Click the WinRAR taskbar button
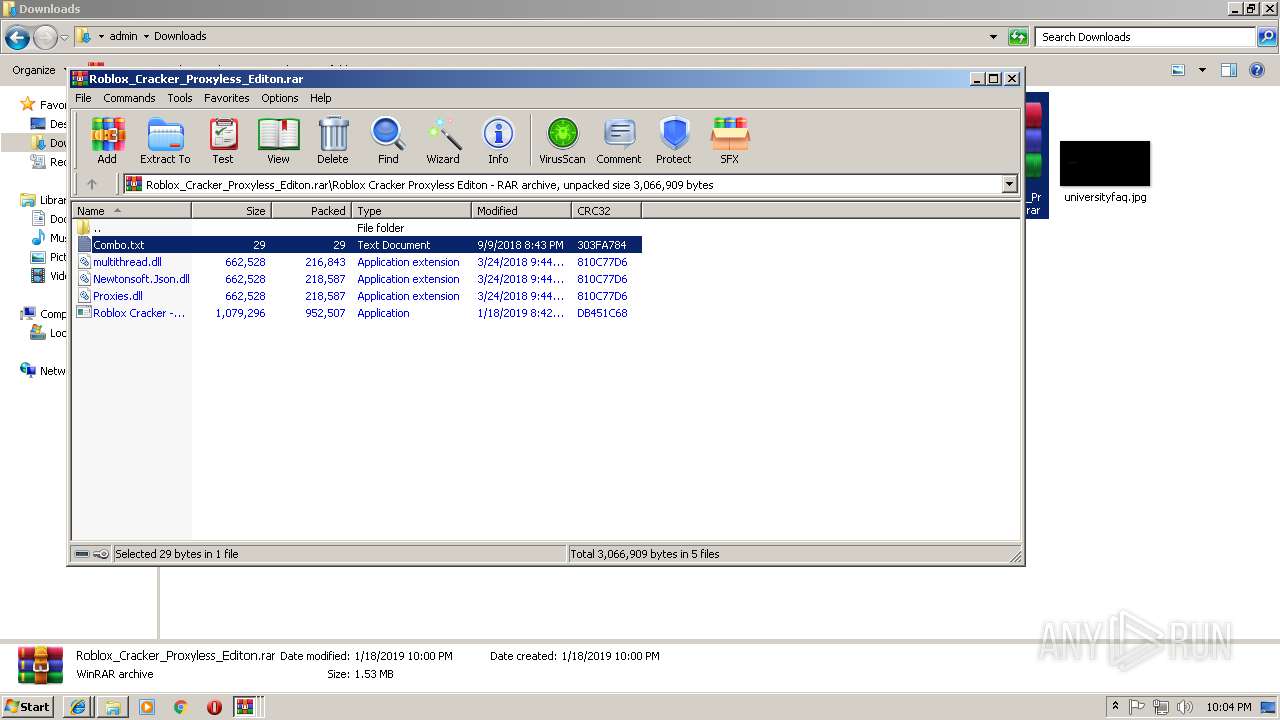The height and width of the screenshot is (720, 1280). coord(248,707)
